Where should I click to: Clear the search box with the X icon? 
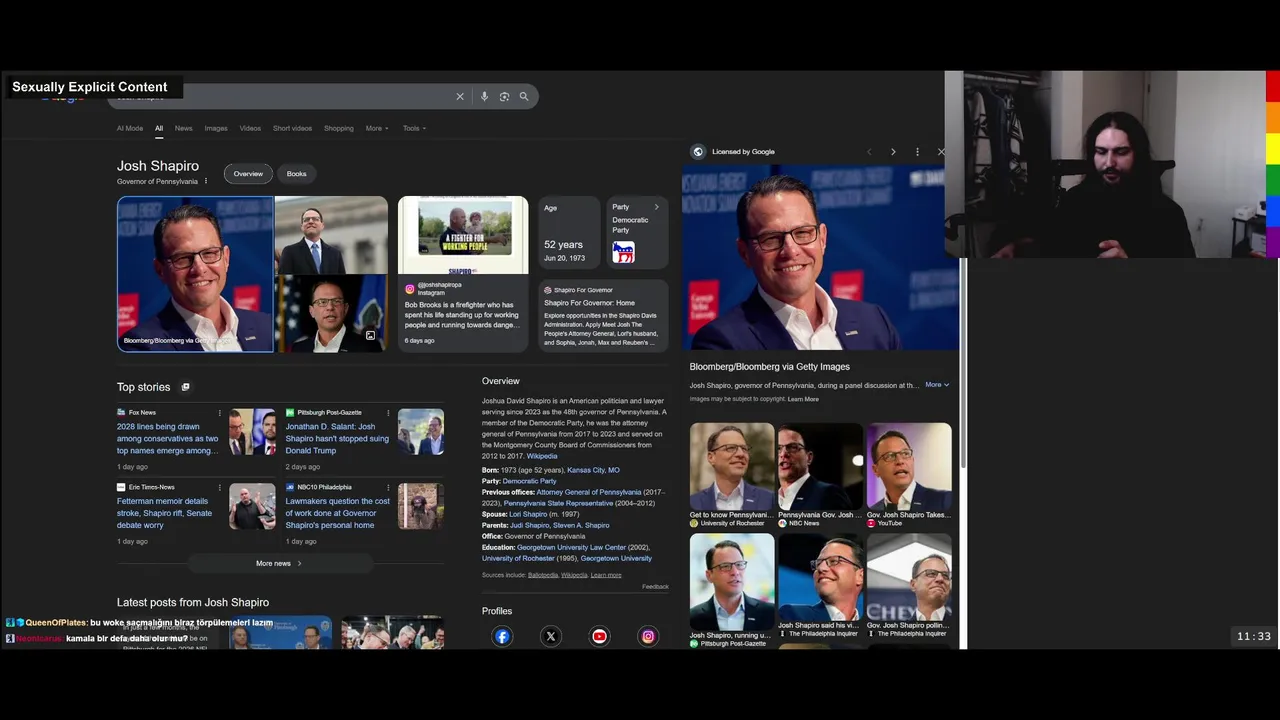pyautogui.click(x=460, y=97)
